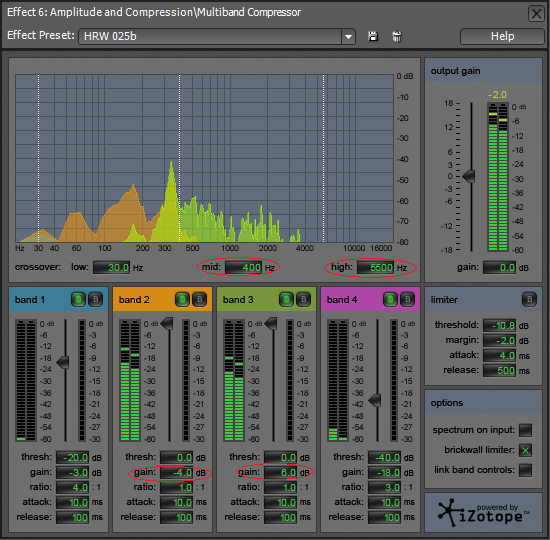Image resolution: width=550 pixels, height=540 pixels.
Task: Edit band 4 release value
Action: click(x=384, y=517)
